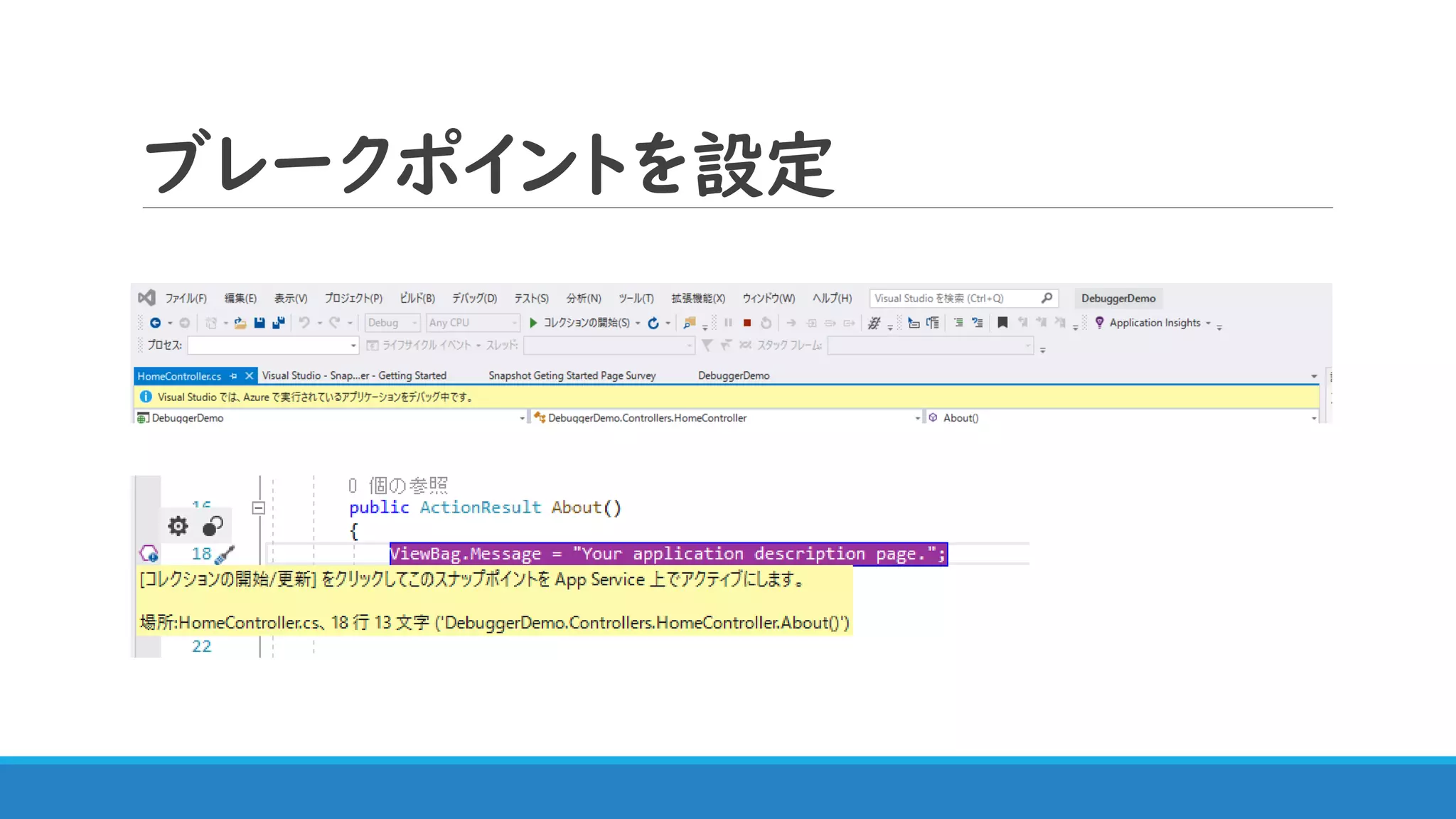Image resolution: width=1456 pixels, height=819 pixels.
Task: Collapse the About() method outline box
Action: (x=259, y=508)
